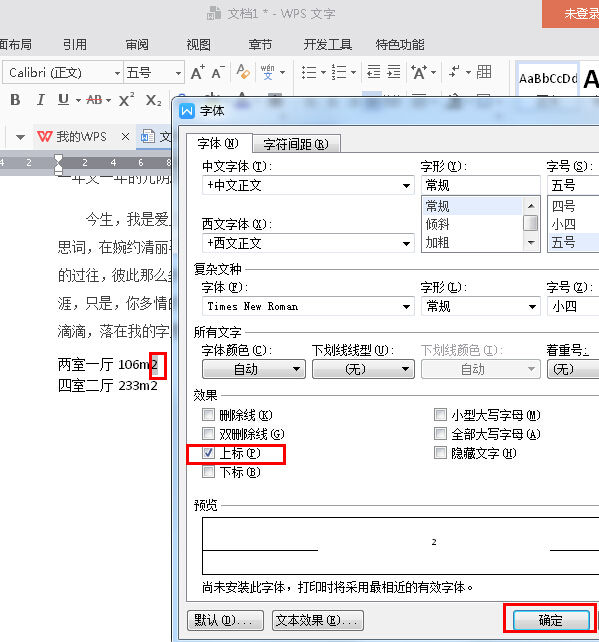The width and height of the screenshot is (599, 642).
Task: Click the decrease indent icon
Action: pos(373,72)
